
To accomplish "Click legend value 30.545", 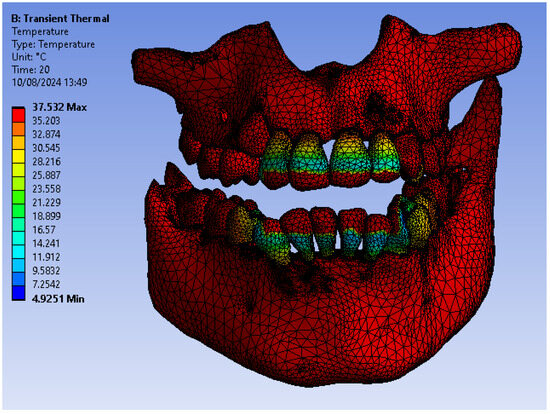I will [46, 148].
